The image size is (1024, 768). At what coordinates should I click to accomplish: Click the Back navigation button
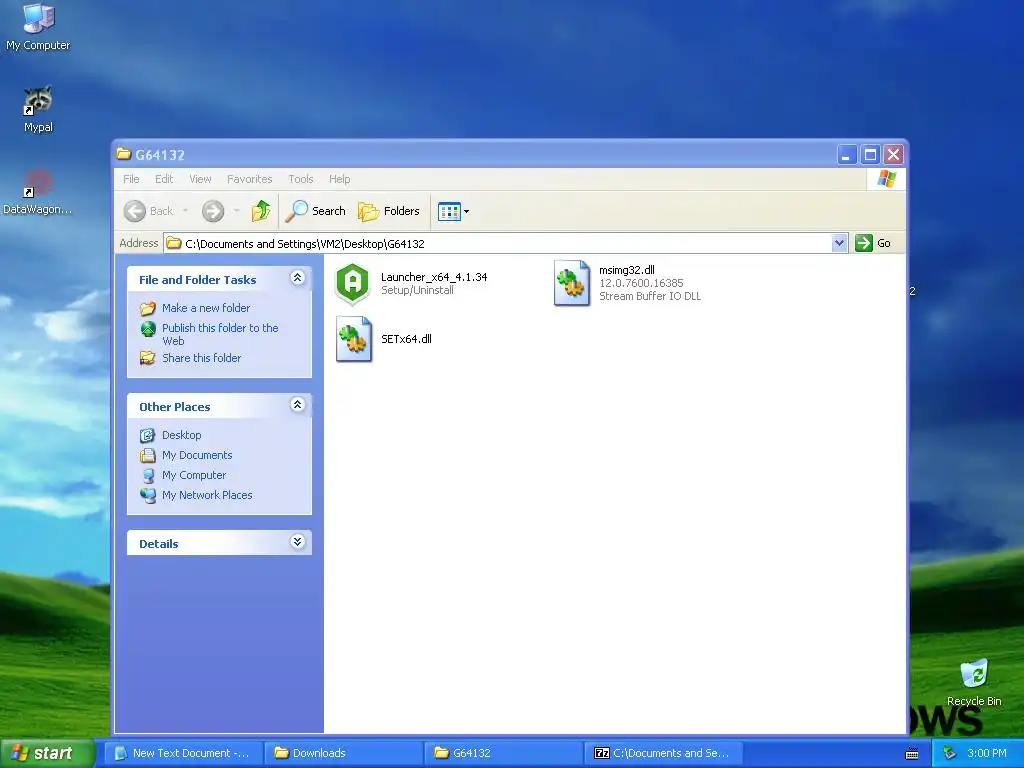[x=148, y=211]
